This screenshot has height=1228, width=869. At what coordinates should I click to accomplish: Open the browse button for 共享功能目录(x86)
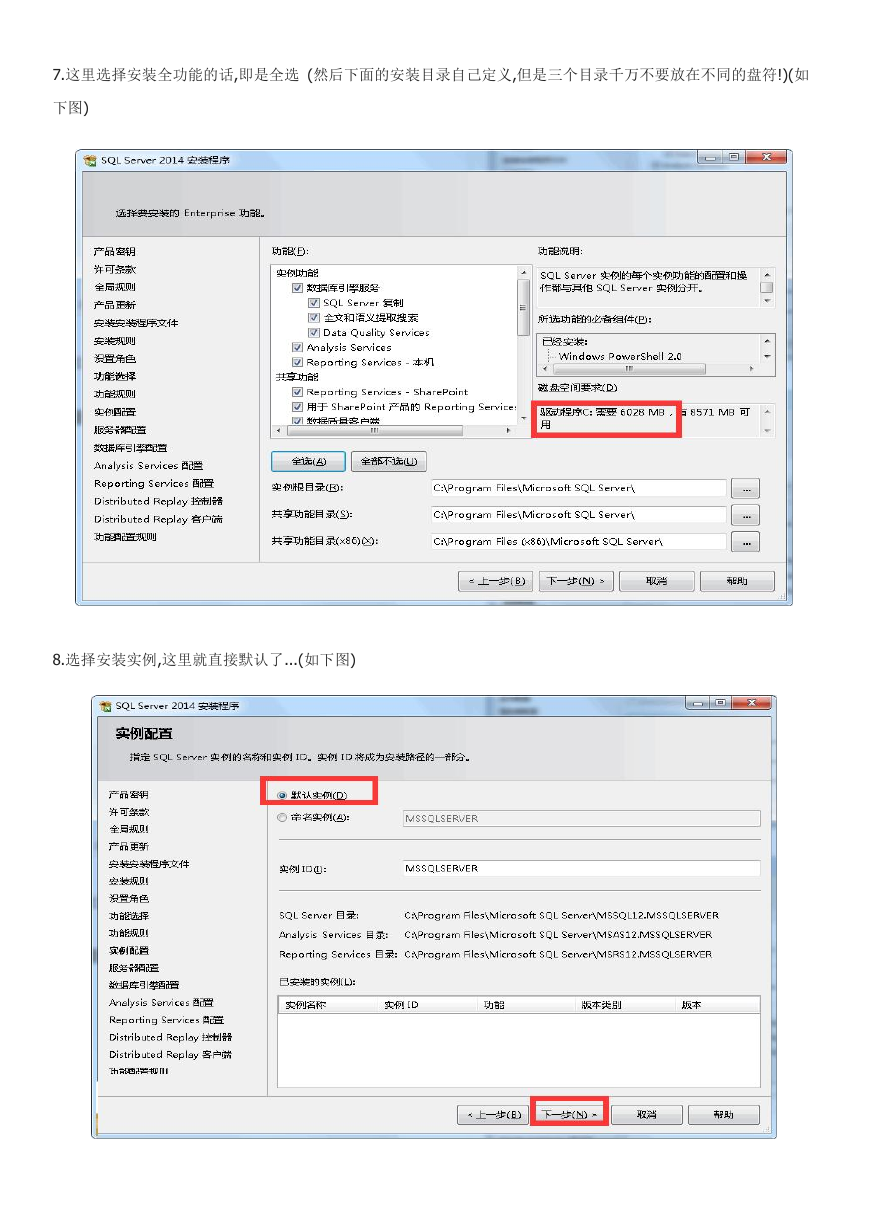point(745,541)
